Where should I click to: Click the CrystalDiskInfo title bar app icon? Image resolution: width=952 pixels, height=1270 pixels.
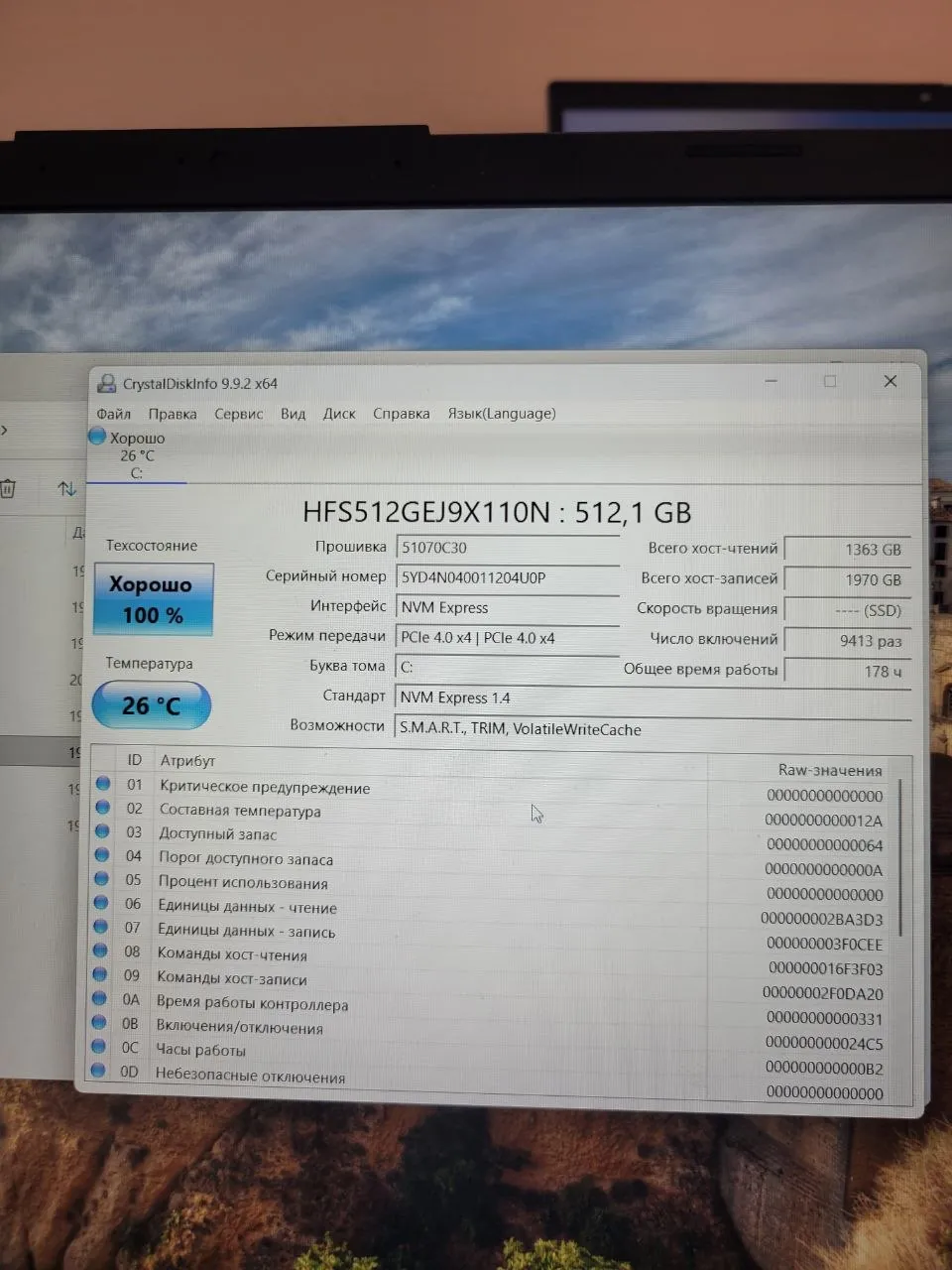pyautogui.click(x=107, y=383)
